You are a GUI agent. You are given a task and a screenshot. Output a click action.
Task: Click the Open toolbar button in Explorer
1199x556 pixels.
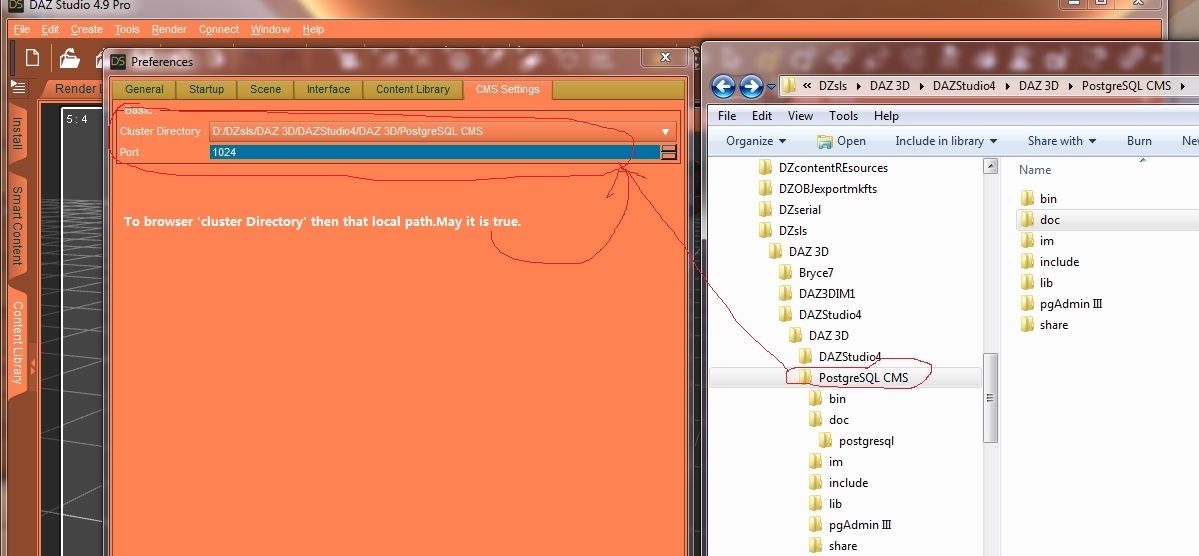841,141
